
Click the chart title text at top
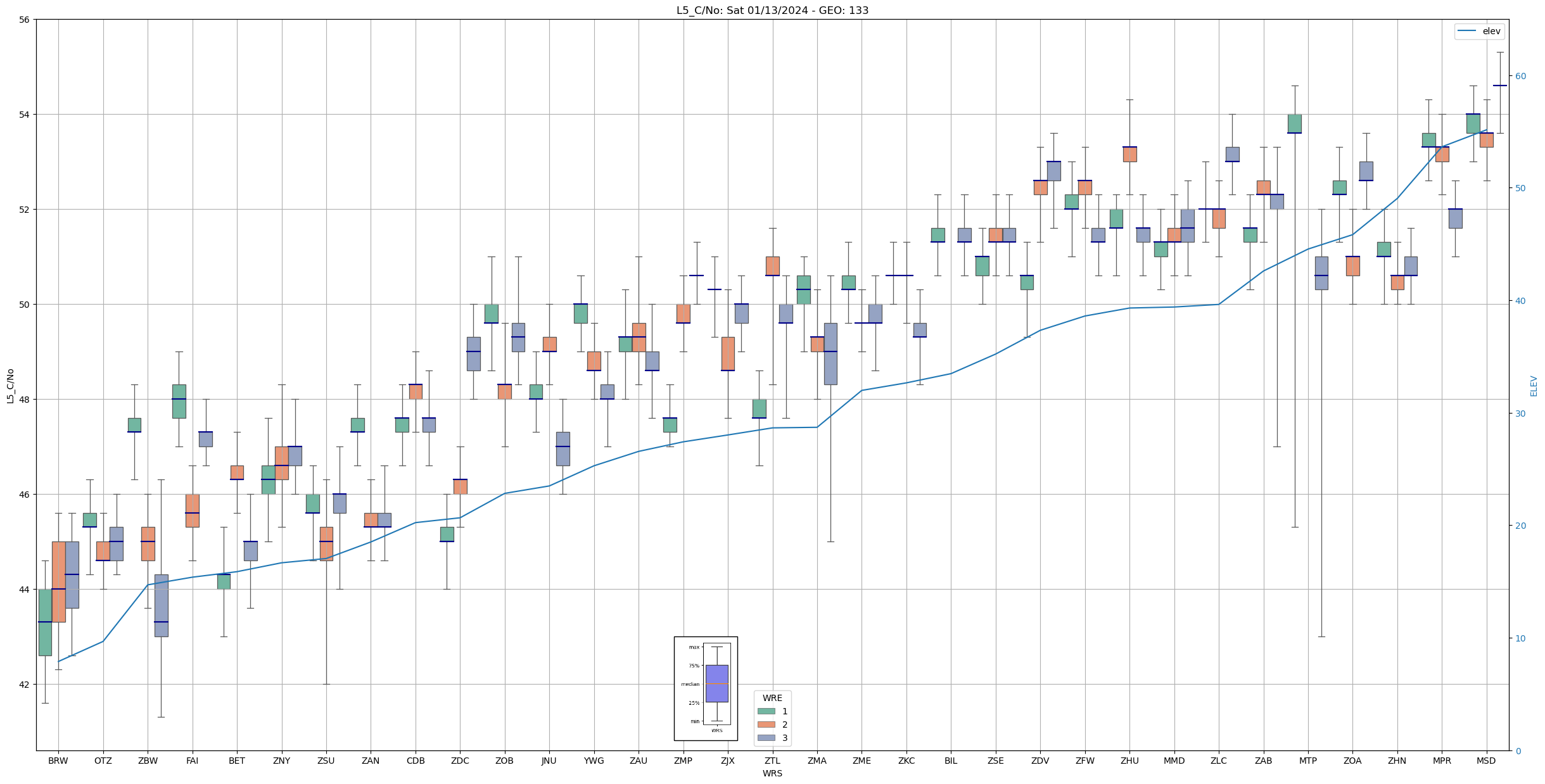pyautogui.click(x=772, y=10)
